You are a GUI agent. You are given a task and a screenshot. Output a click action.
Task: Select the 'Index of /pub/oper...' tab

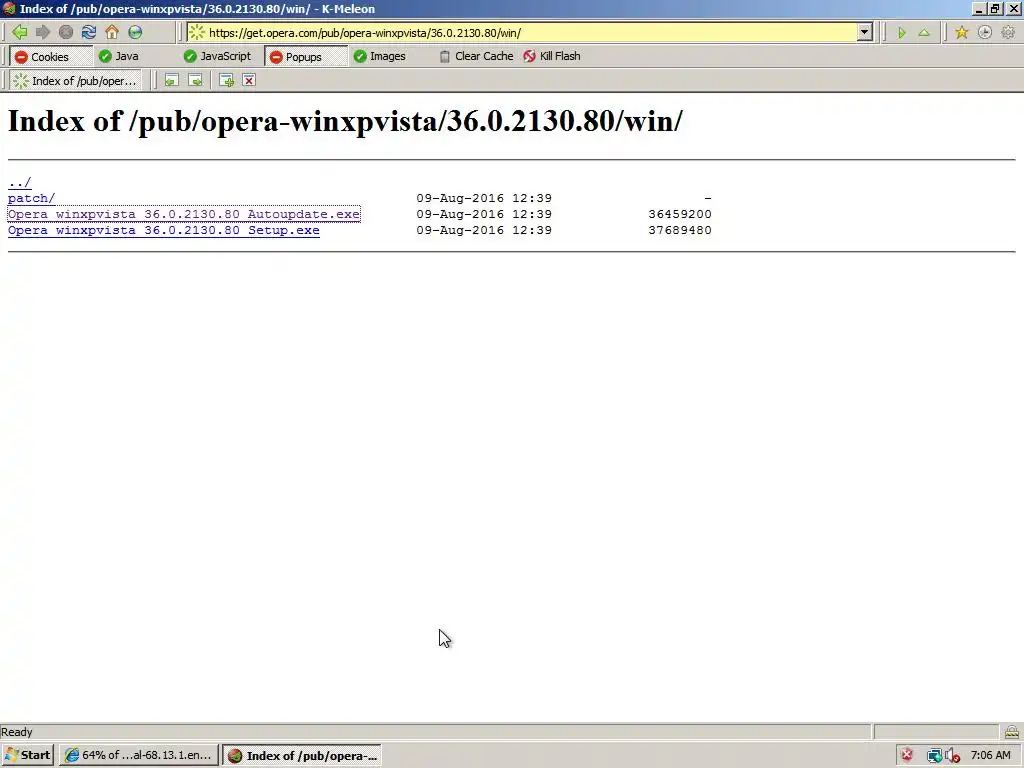click(x=76, y=81)
